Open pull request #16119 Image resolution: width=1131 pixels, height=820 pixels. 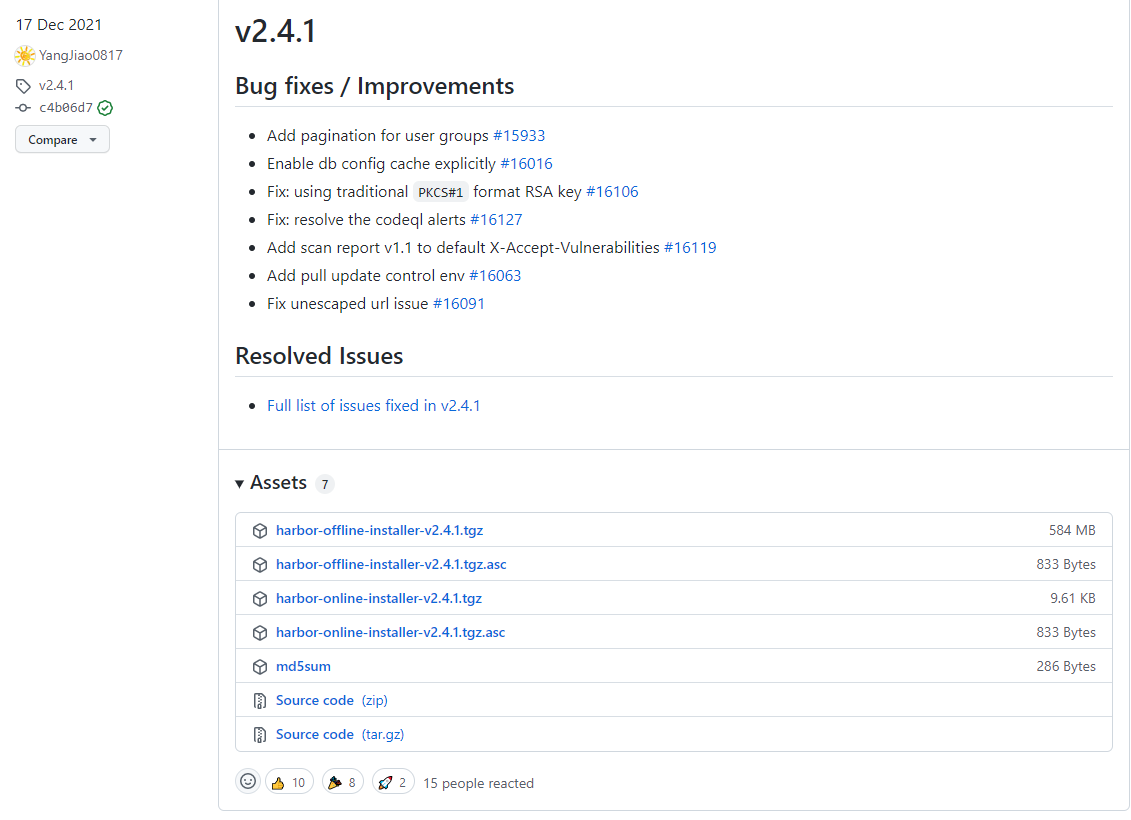(690, 248)
